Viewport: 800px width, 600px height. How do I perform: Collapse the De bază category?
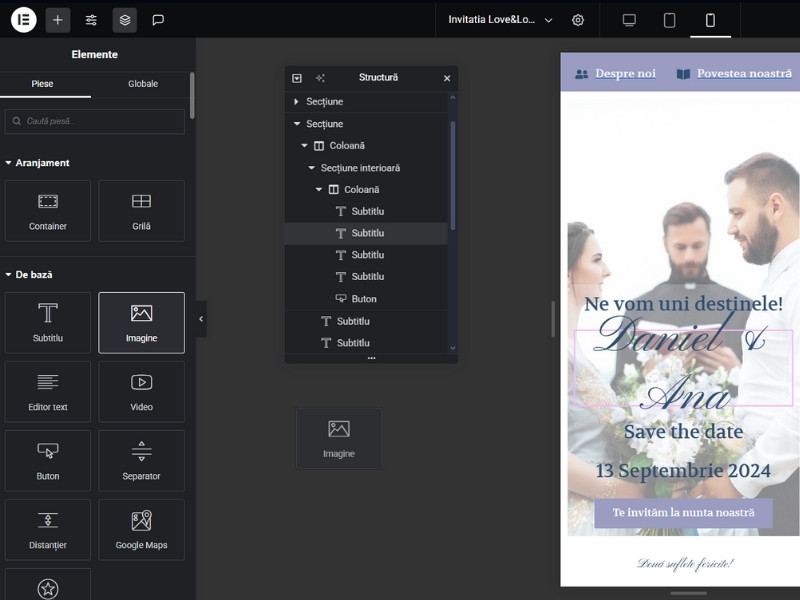[x=9, y=274]
